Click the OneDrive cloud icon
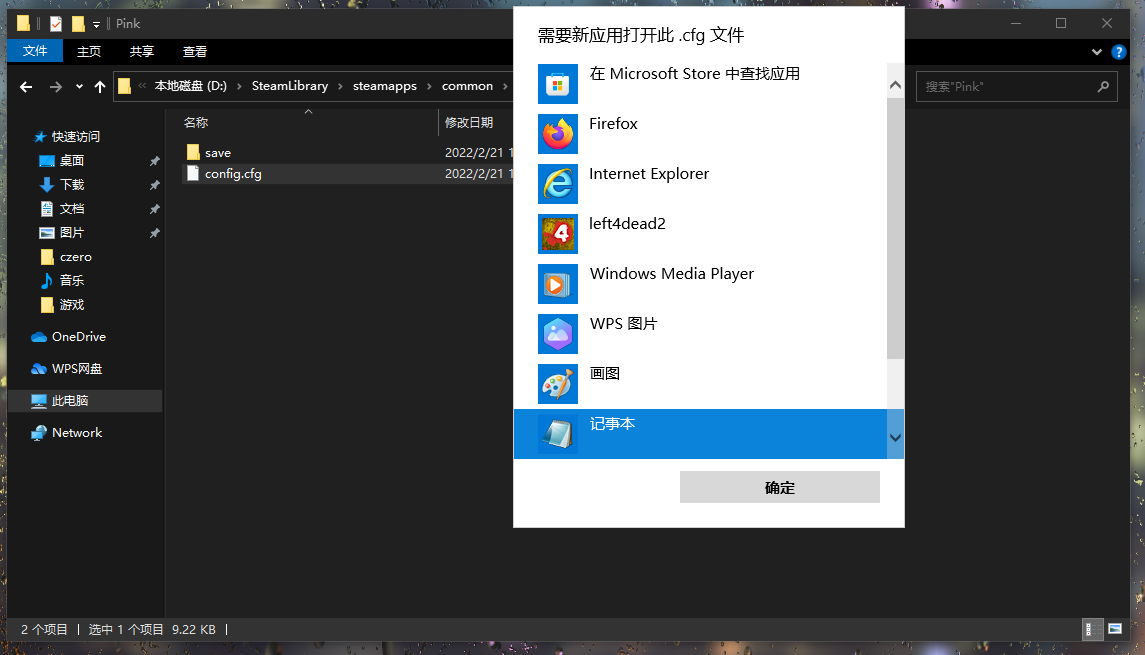Screen dimensions: 1145x655 (39, 337)
